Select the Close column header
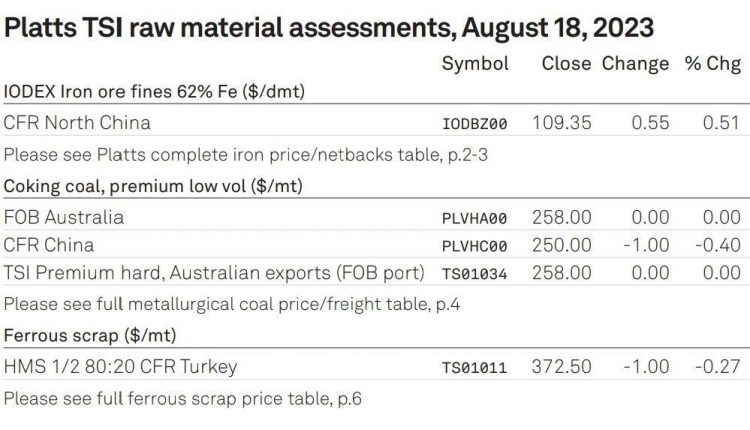The image size is (750, 430). 566,63
